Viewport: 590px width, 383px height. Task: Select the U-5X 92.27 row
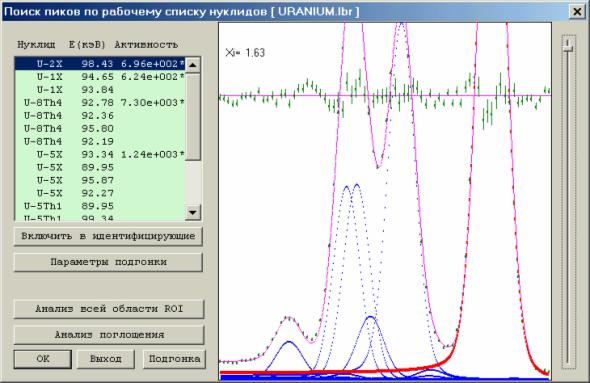pyautogui.click(x=100, y=193)
